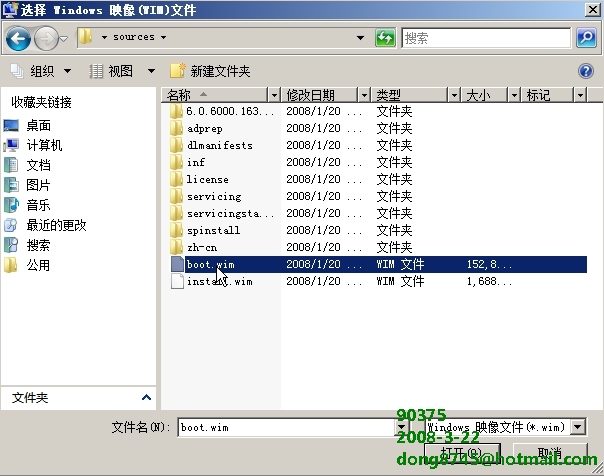Open the 修改日期 column filter dropdown

pyautogui.click(x=364, y=95)
